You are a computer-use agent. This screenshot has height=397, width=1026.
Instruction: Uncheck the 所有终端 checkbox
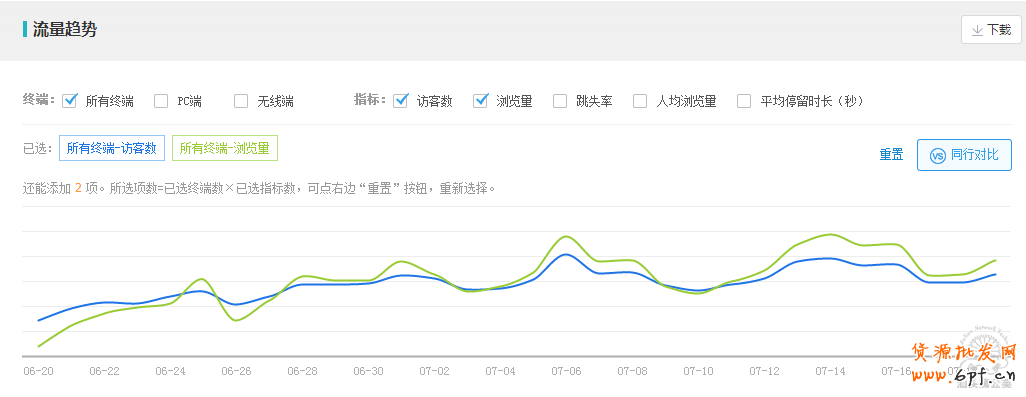[70, 101]
